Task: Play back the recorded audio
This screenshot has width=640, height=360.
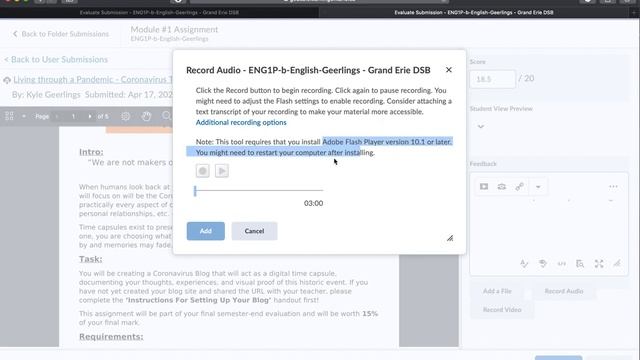Action: point(222,171)
